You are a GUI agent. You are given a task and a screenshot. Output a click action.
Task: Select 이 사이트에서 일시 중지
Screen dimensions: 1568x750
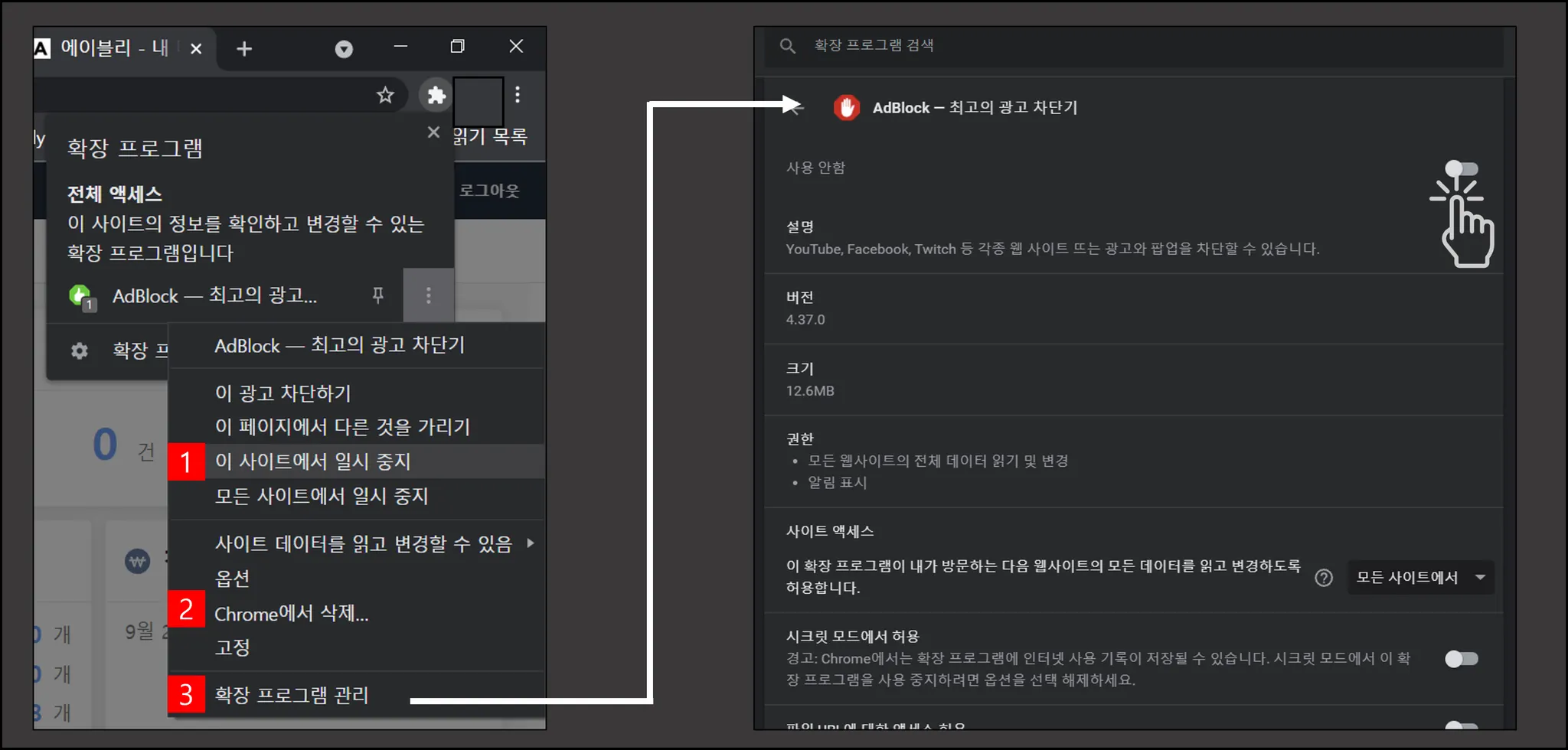357,461
